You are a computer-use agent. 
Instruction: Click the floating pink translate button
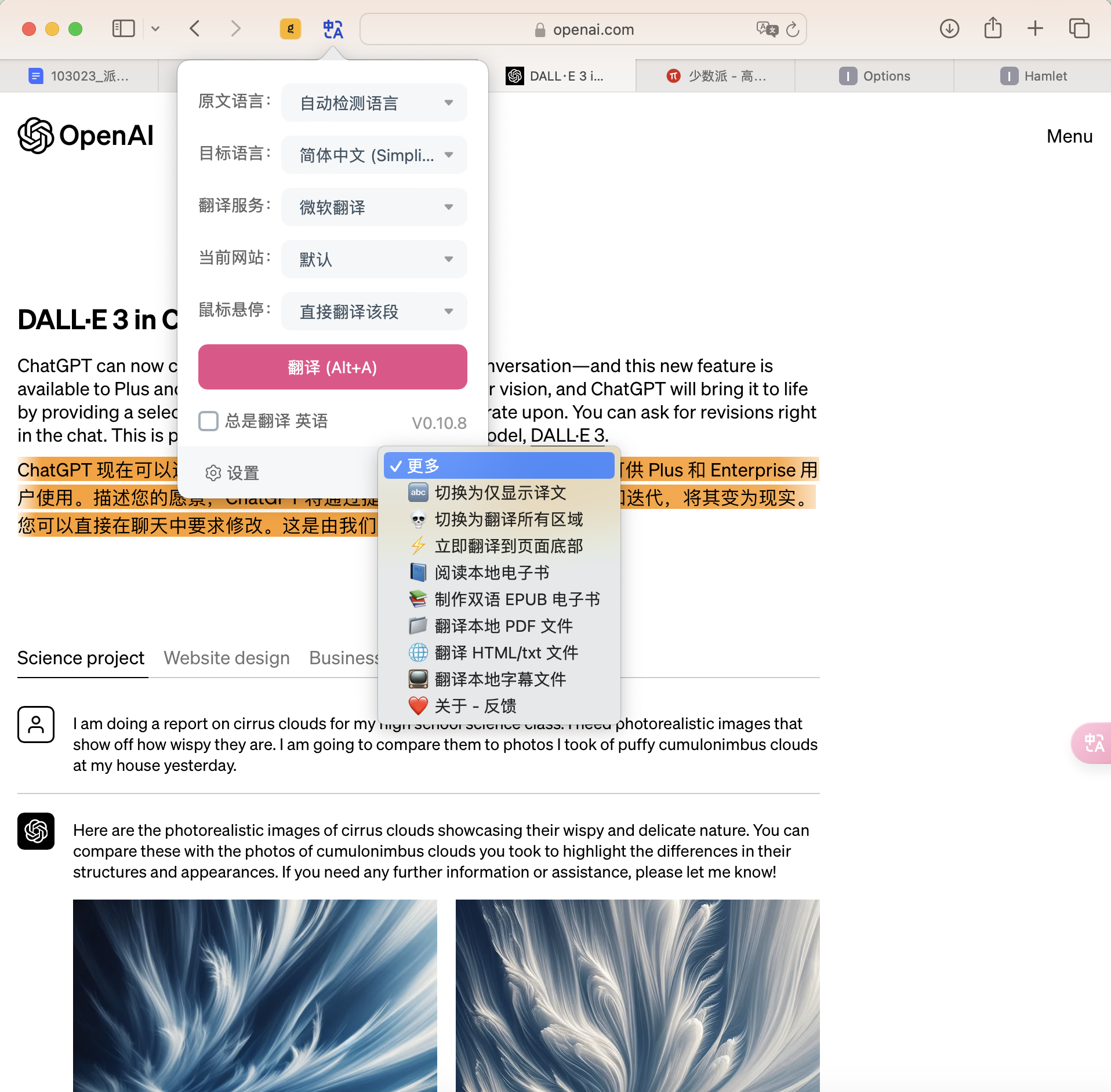click(x=1092, y=742)
